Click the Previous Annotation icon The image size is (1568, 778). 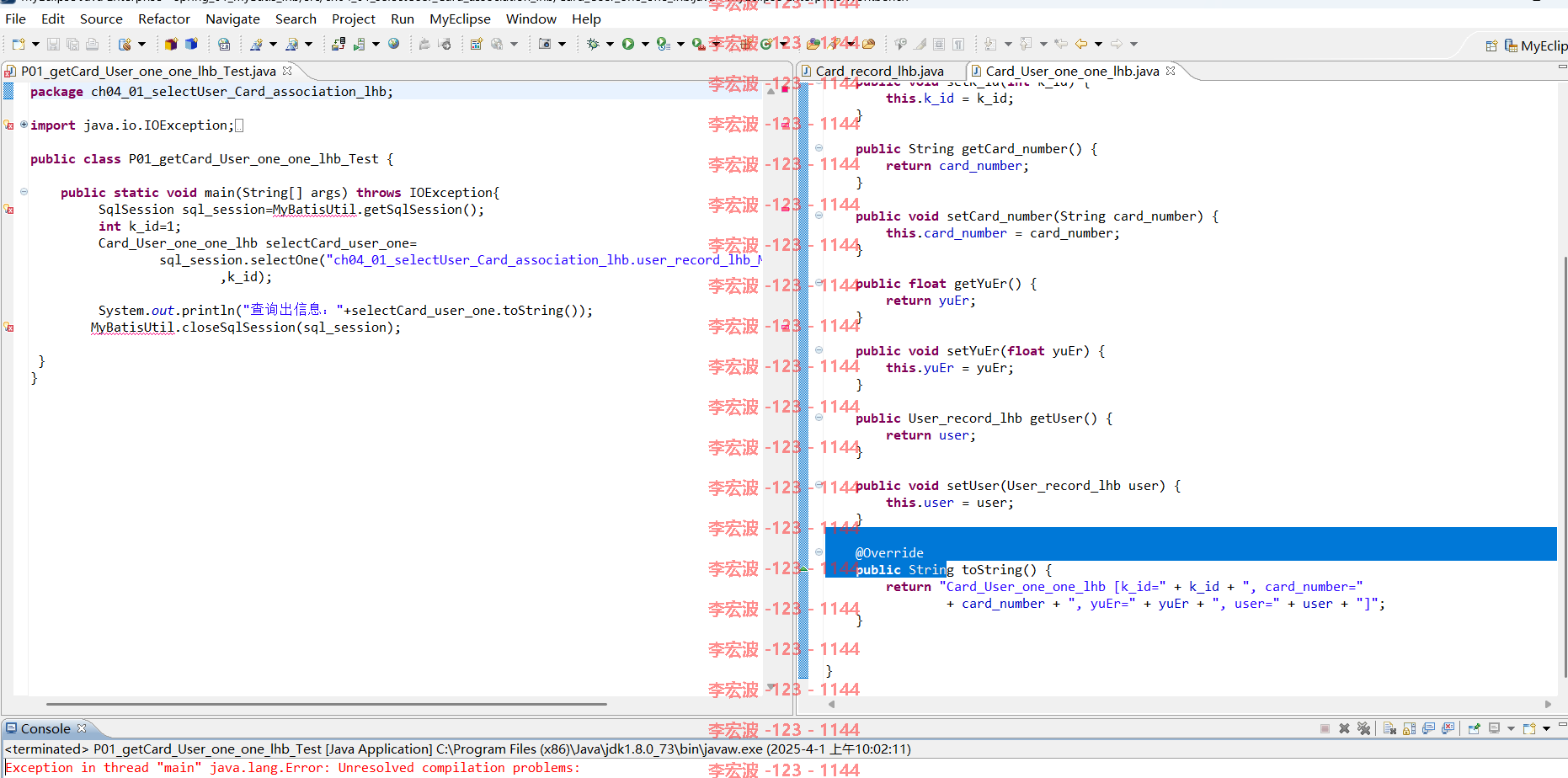[x=1026, y=44]
